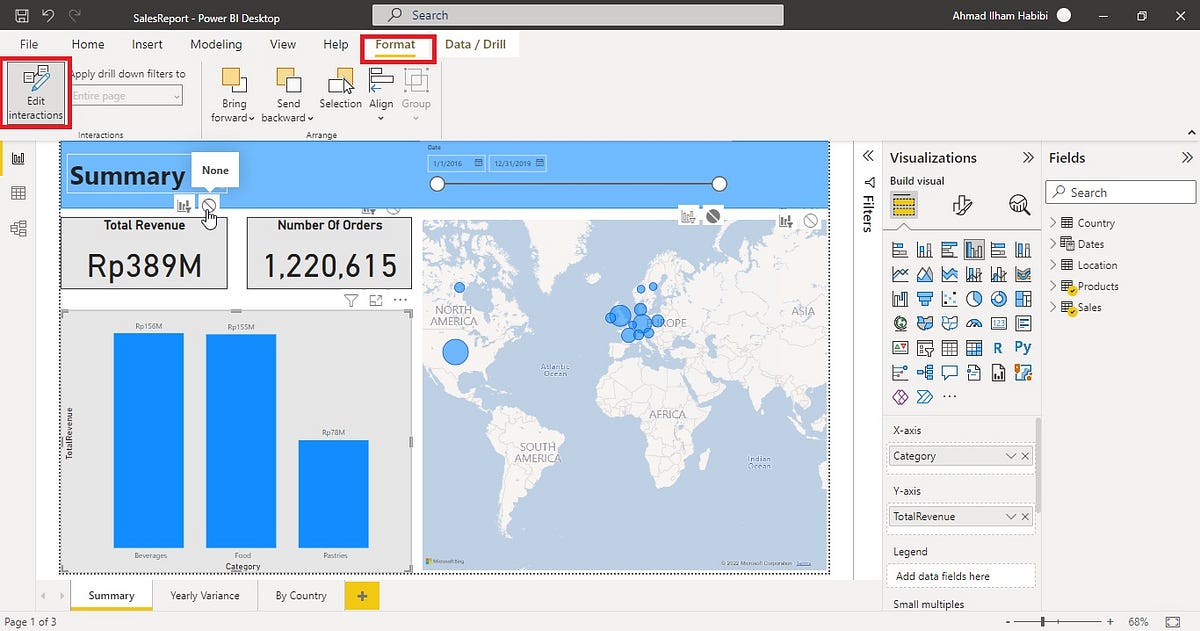This screenshot has height=631, width=1200.
Task: Open the Selection pane icon
Action: [x=341, y=89]
